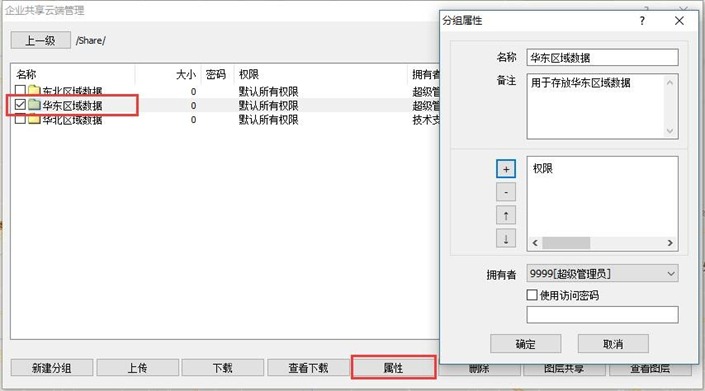Screen dimensions: 705x391
Task: Click the 查看图层 button behind the dialog
Action: [x=650, y=369]
